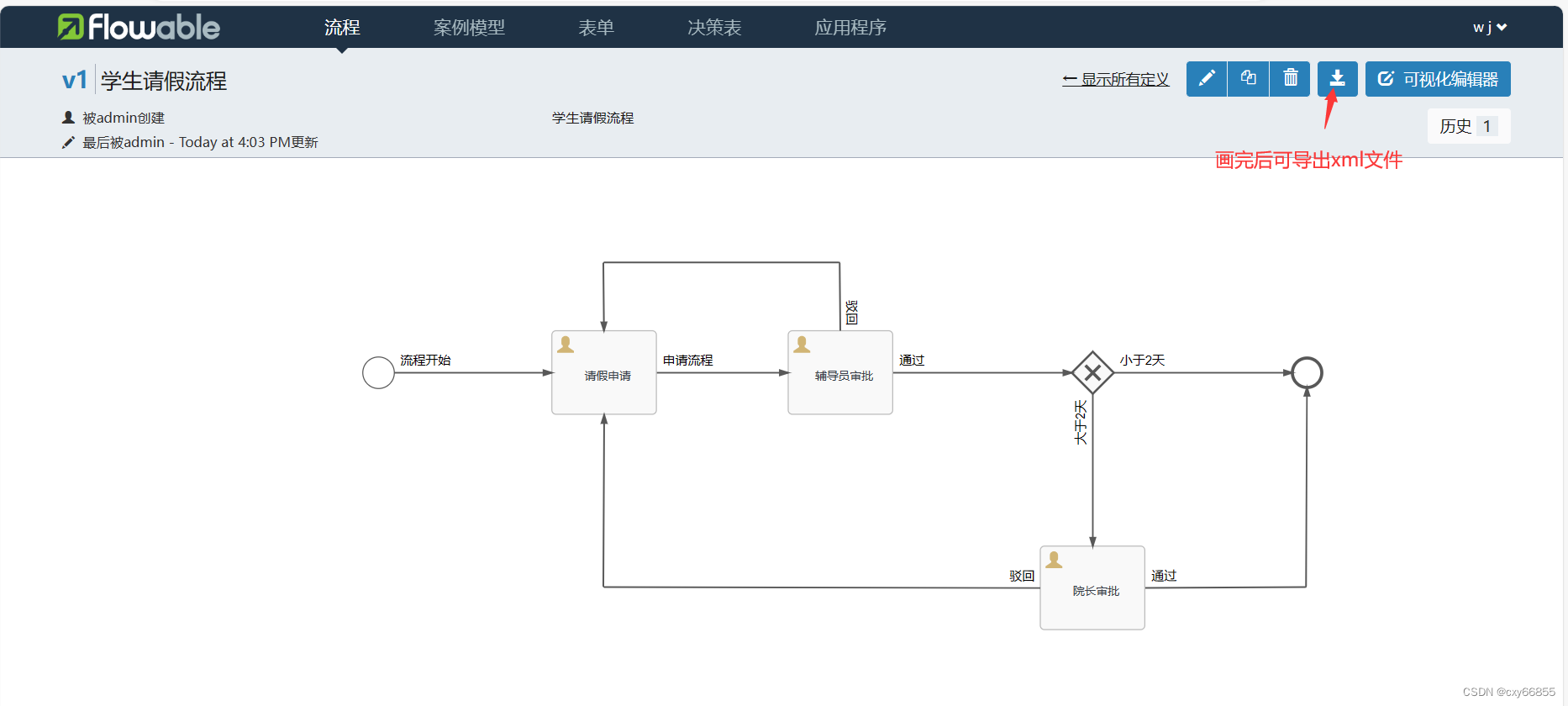Click the exclusive gateway diamond

point(1092,372)
